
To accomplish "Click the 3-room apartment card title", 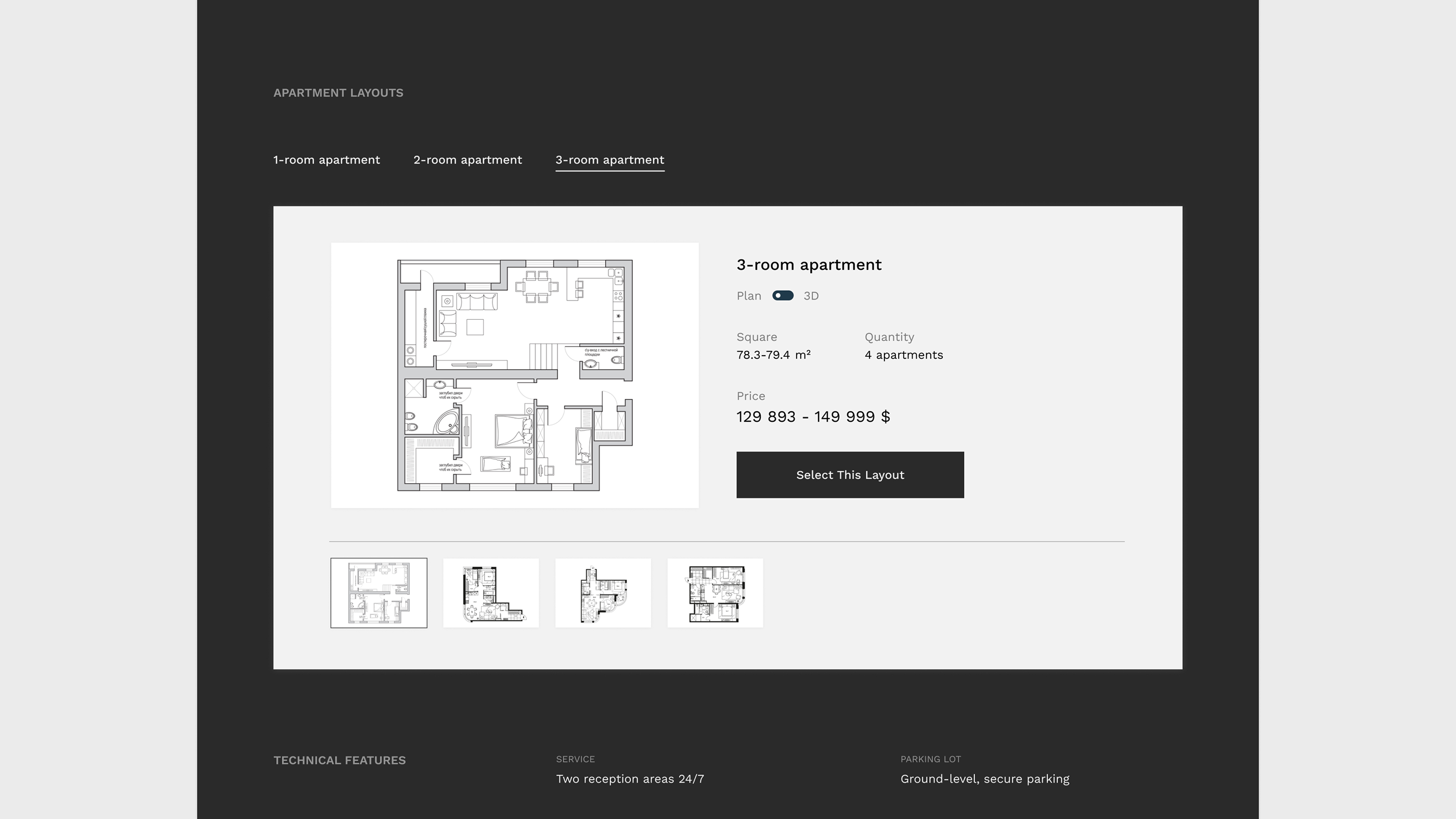I will [x=808, y=265].
